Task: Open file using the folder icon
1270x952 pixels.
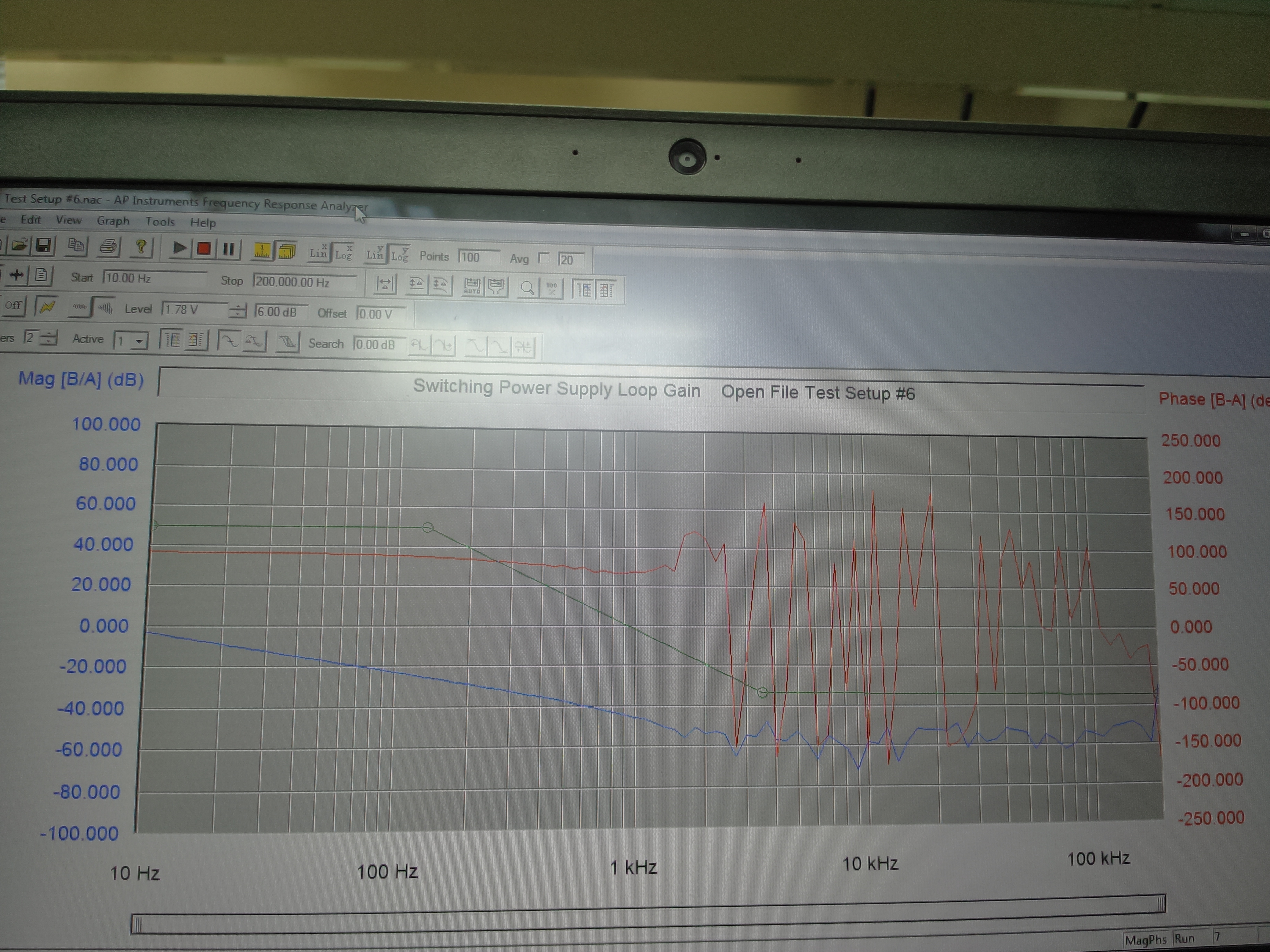Action: [19, 245]
